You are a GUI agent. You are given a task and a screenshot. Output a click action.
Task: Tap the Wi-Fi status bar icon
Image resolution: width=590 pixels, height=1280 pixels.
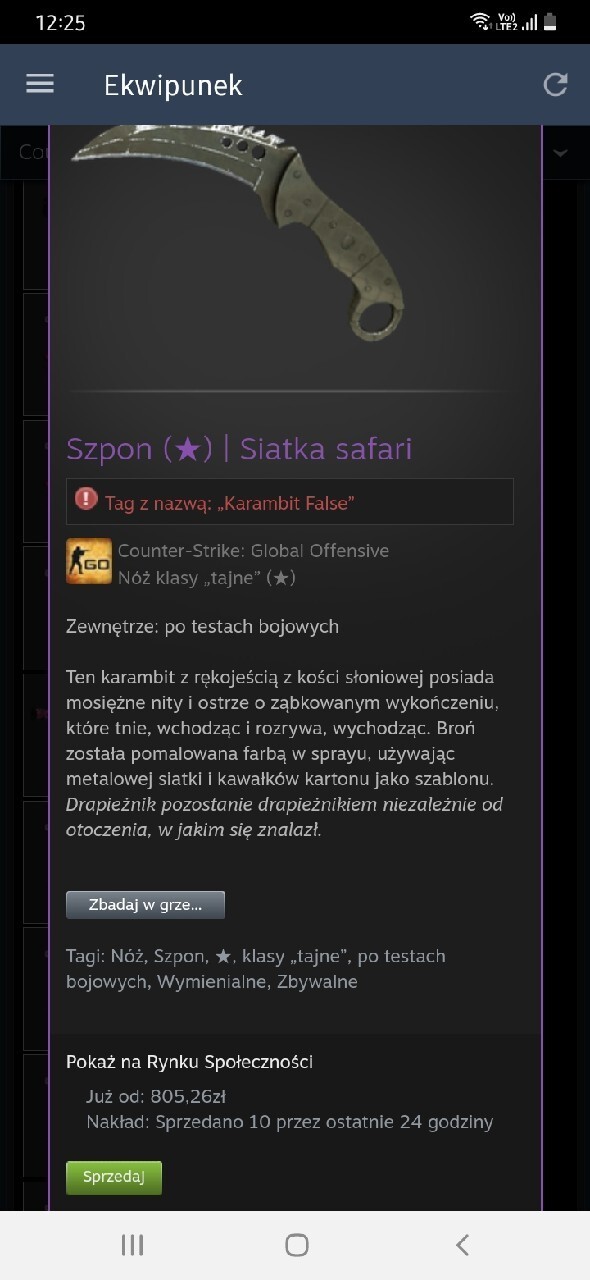[x=480, y=21]
